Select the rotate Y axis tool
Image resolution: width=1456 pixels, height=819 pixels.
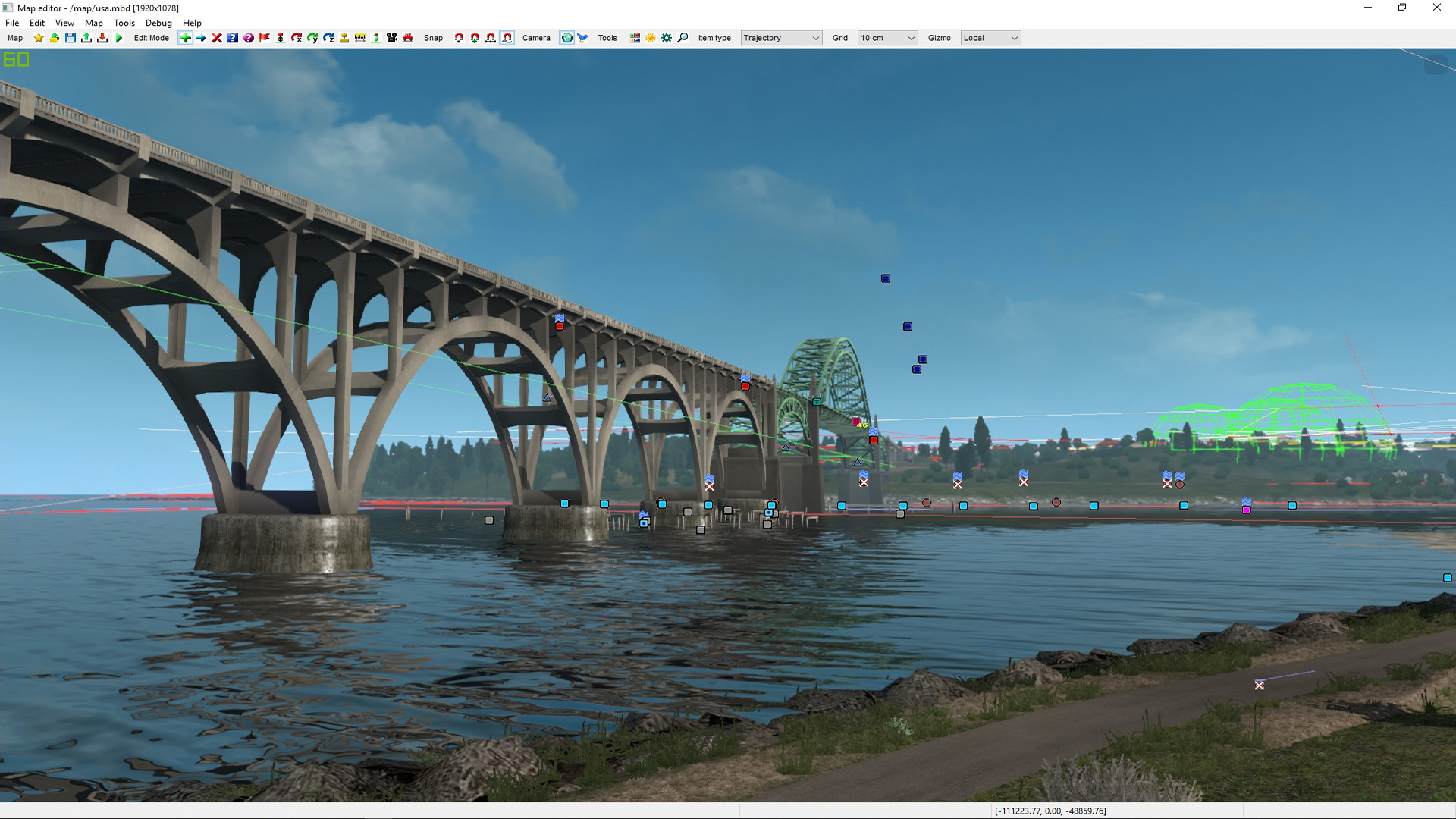click(x=312, y=38)
